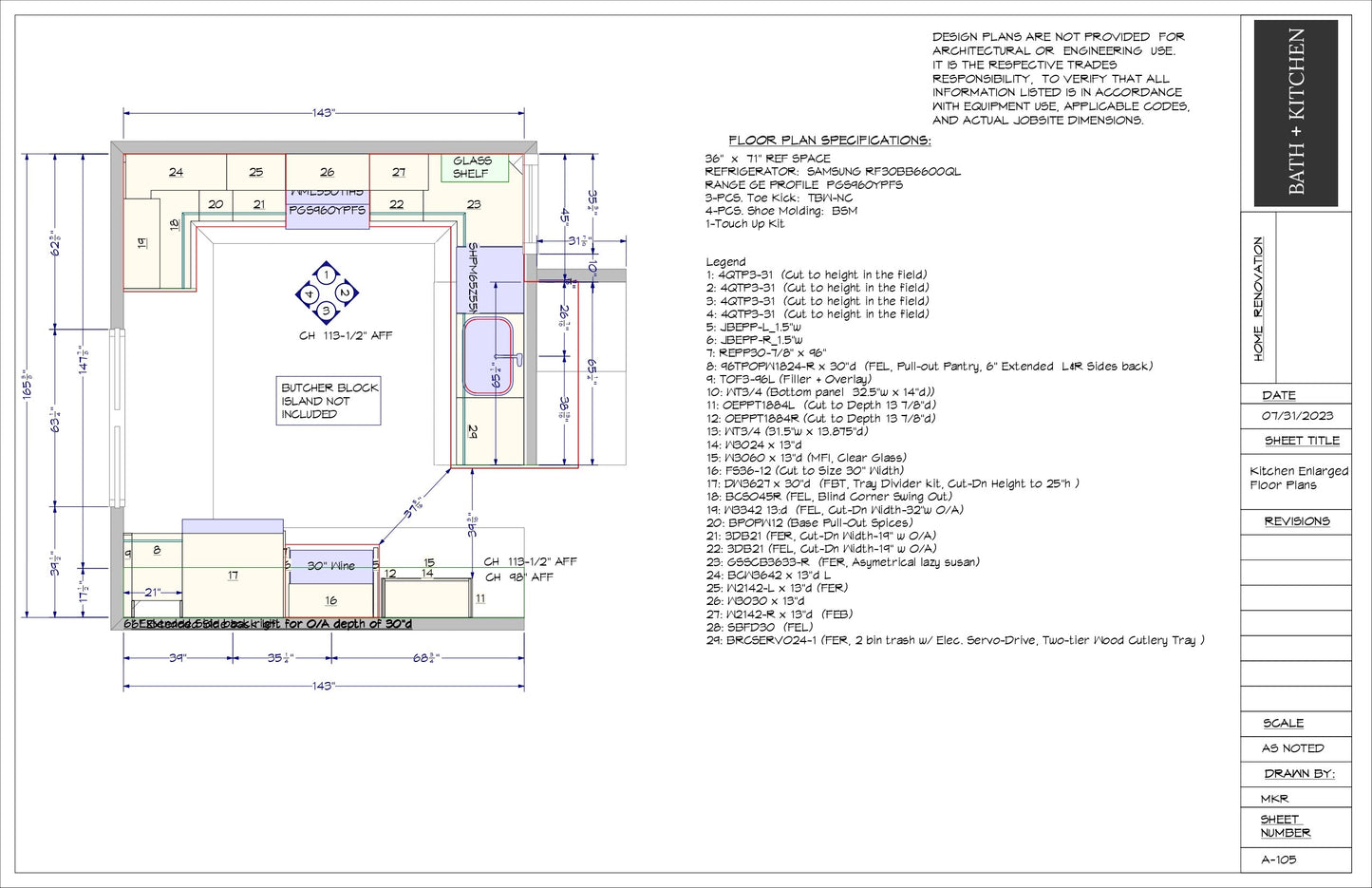Click cabinet 24 in the upper-left corner
This screenshot has height=888, width=1372.
tap(176, 172)
